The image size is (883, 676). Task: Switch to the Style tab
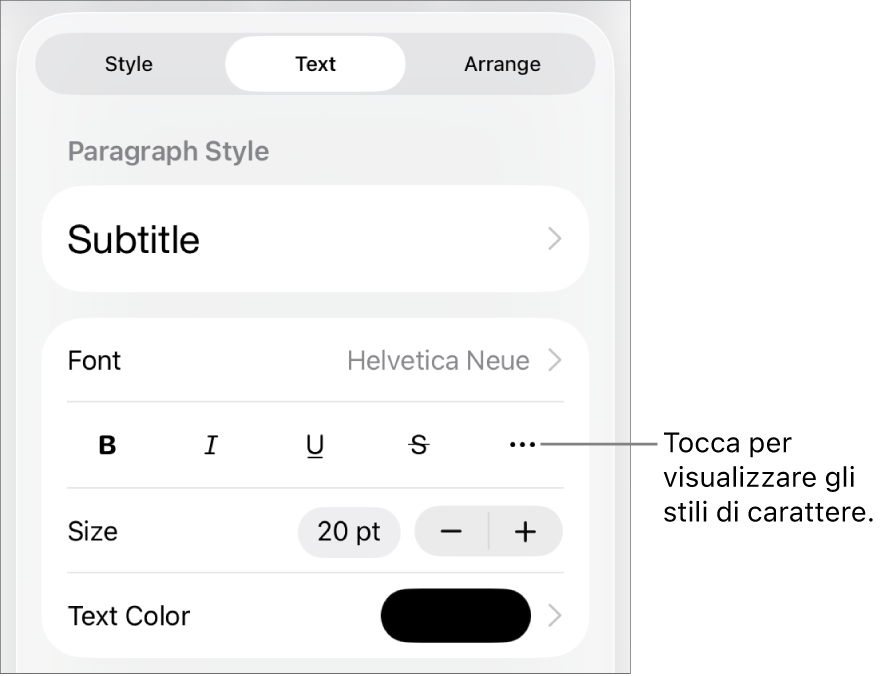[129, 64]
